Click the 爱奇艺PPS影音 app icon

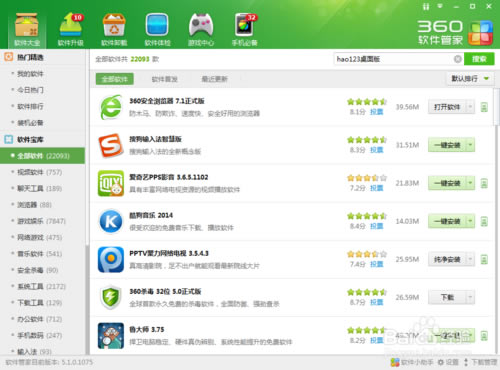click(x=111, y=183)
